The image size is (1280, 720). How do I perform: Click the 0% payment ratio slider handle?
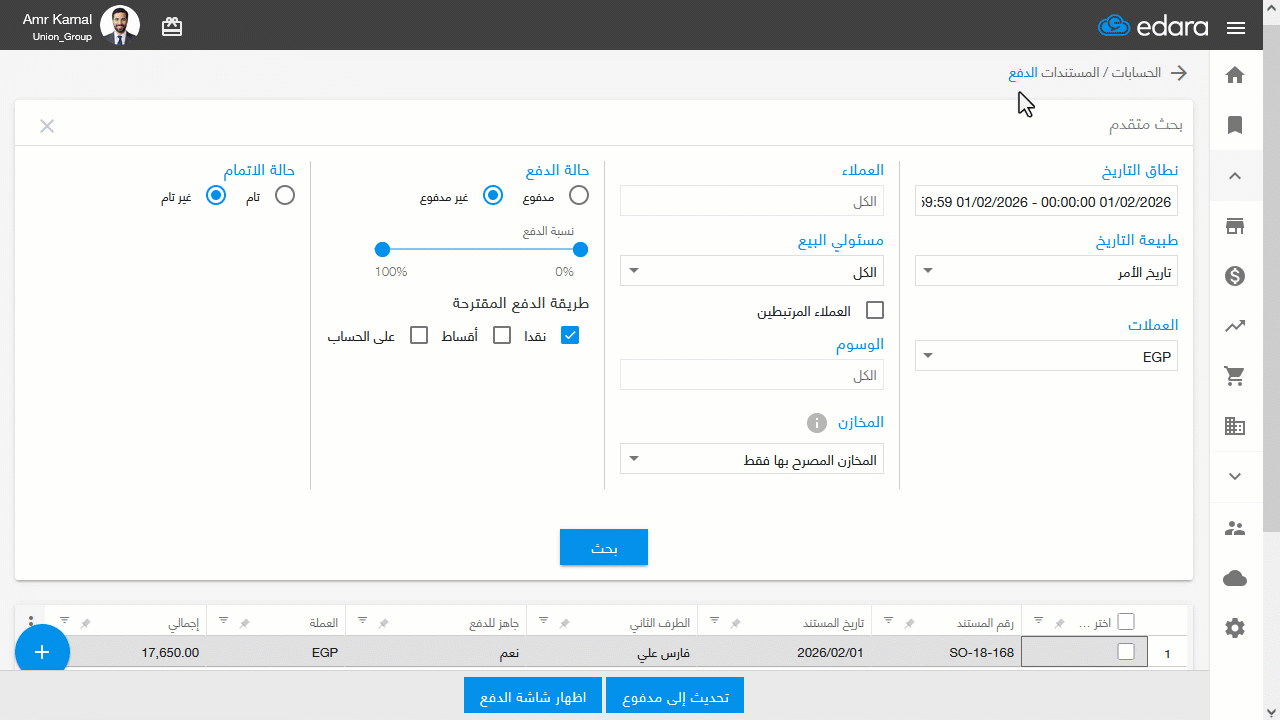(x=580, y=250)
